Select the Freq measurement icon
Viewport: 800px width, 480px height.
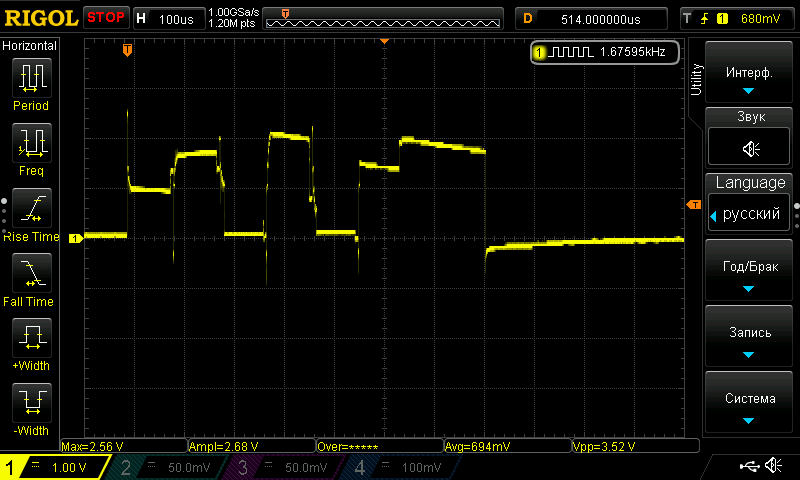[x=31, y=143]
